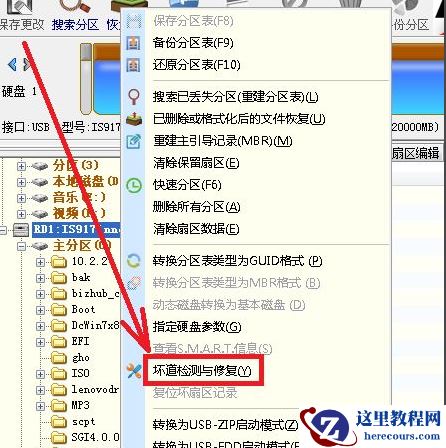The height and width of the screenshot is (448, 446).
Task: Choose 重建主引导记录(MBR)
Action: tap(223, 141)
